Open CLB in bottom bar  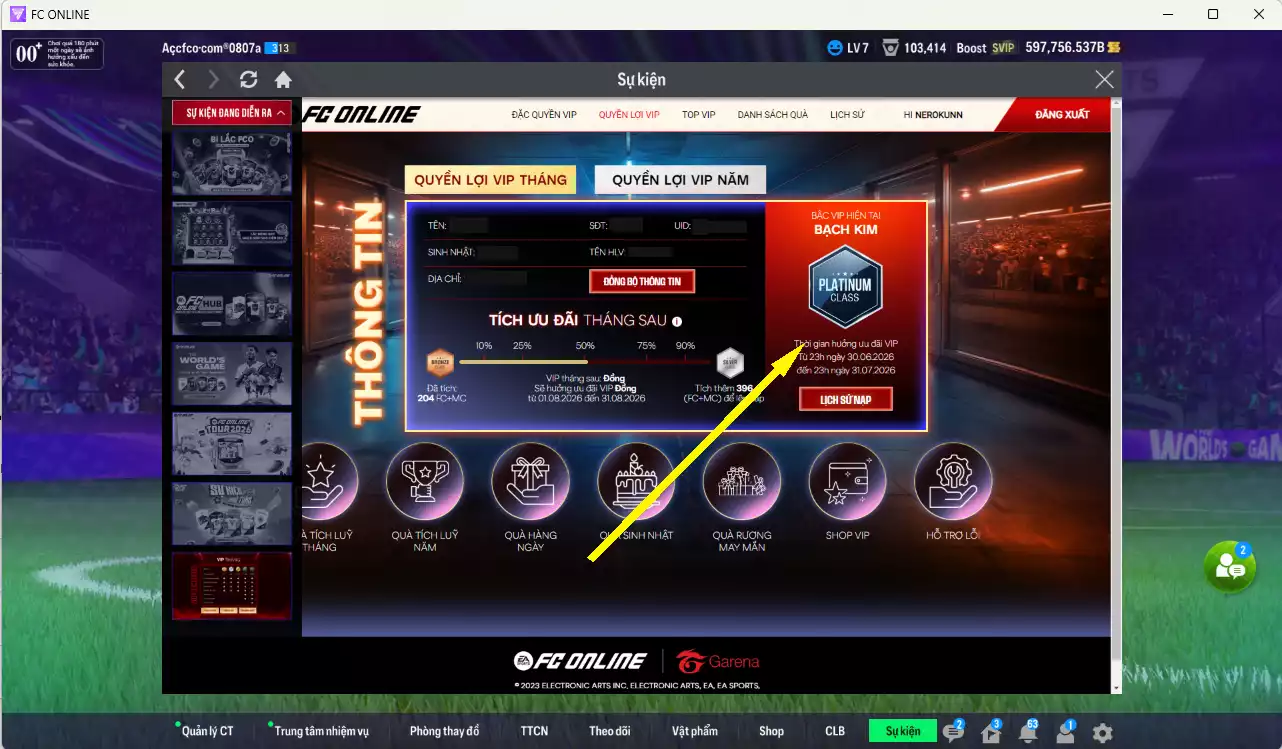click(x=835, y=731)
